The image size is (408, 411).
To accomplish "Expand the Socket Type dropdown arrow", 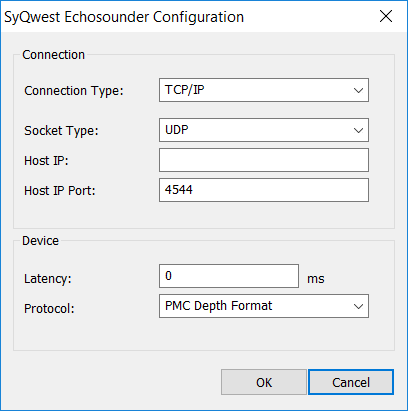I will 358,130.
